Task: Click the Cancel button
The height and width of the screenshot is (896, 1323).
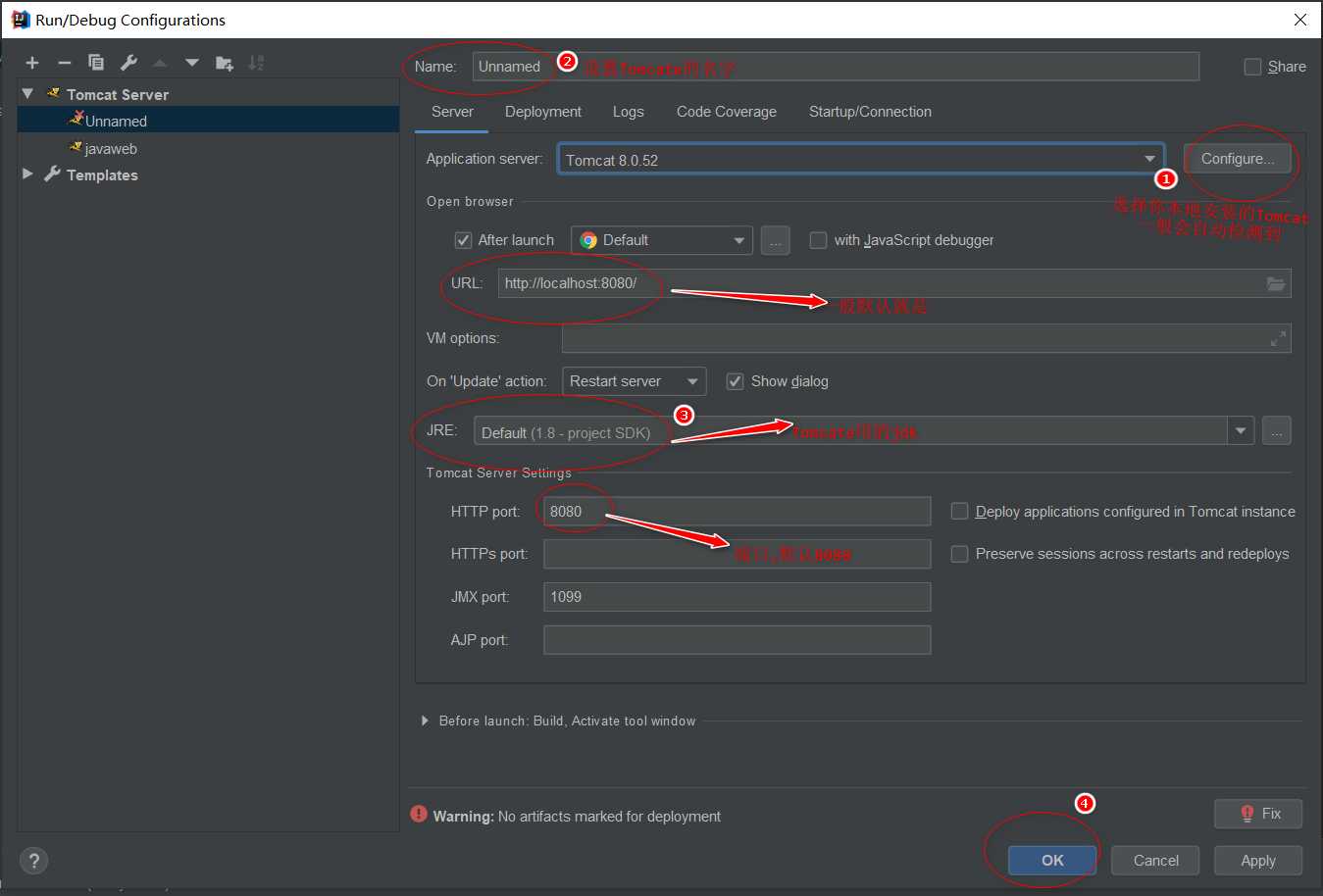Action: [1156, 861]
